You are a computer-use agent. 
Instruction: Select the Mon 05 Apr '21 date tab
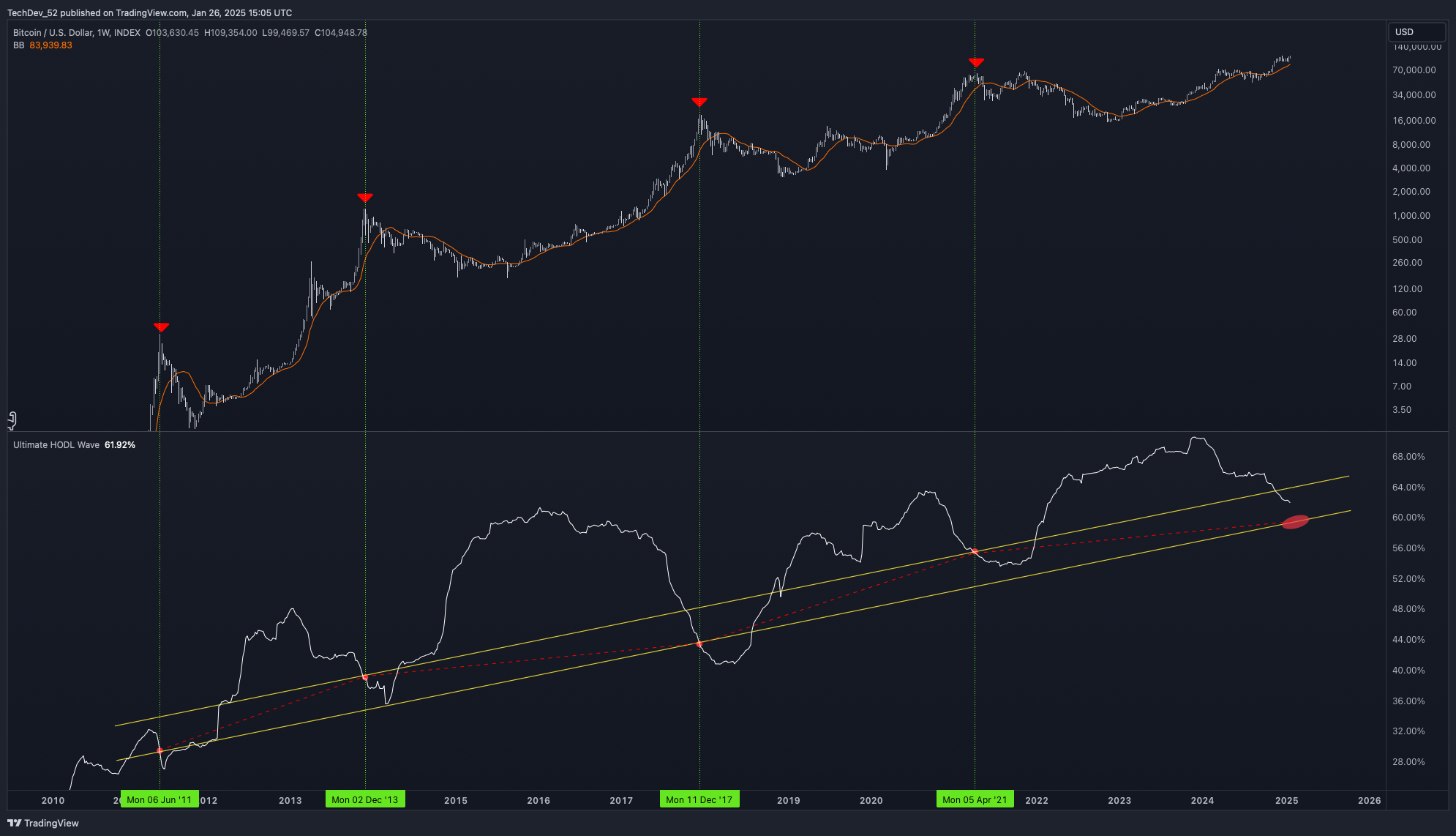click(x=975, y=799)
